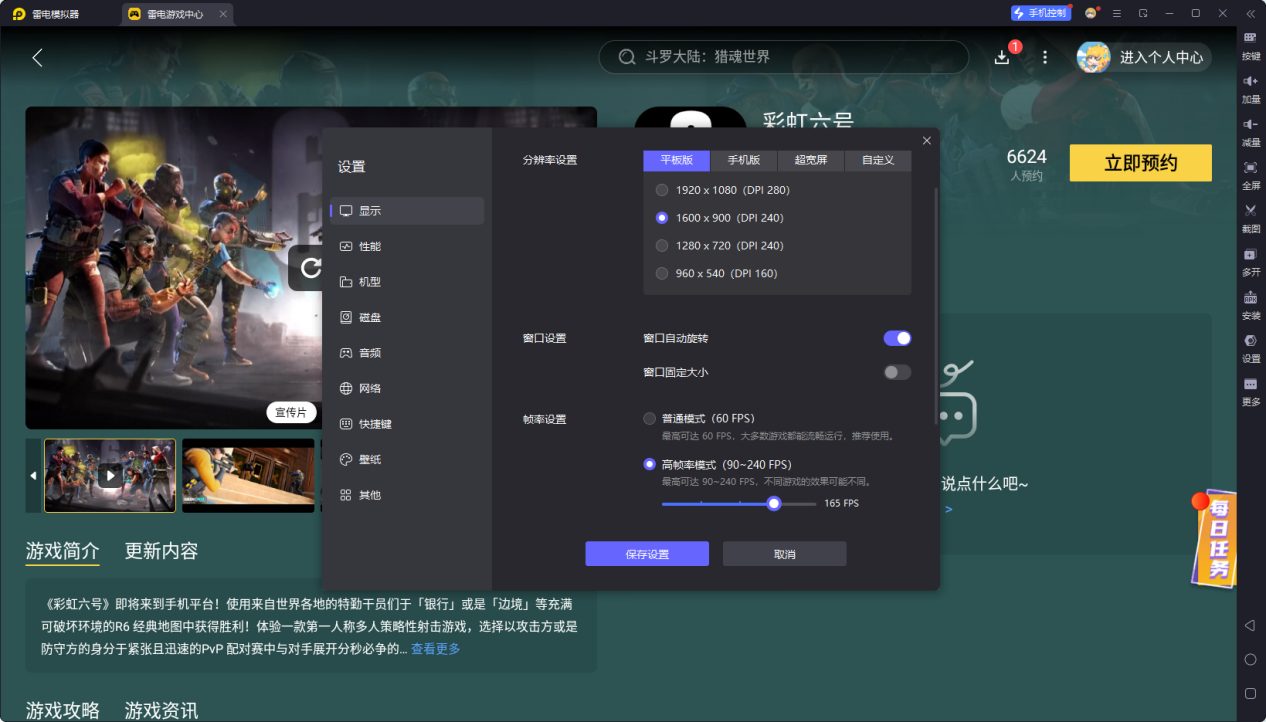Click the Android home circle button
The height and width of the screenshot is (722, 1266).
point(1250,659)
